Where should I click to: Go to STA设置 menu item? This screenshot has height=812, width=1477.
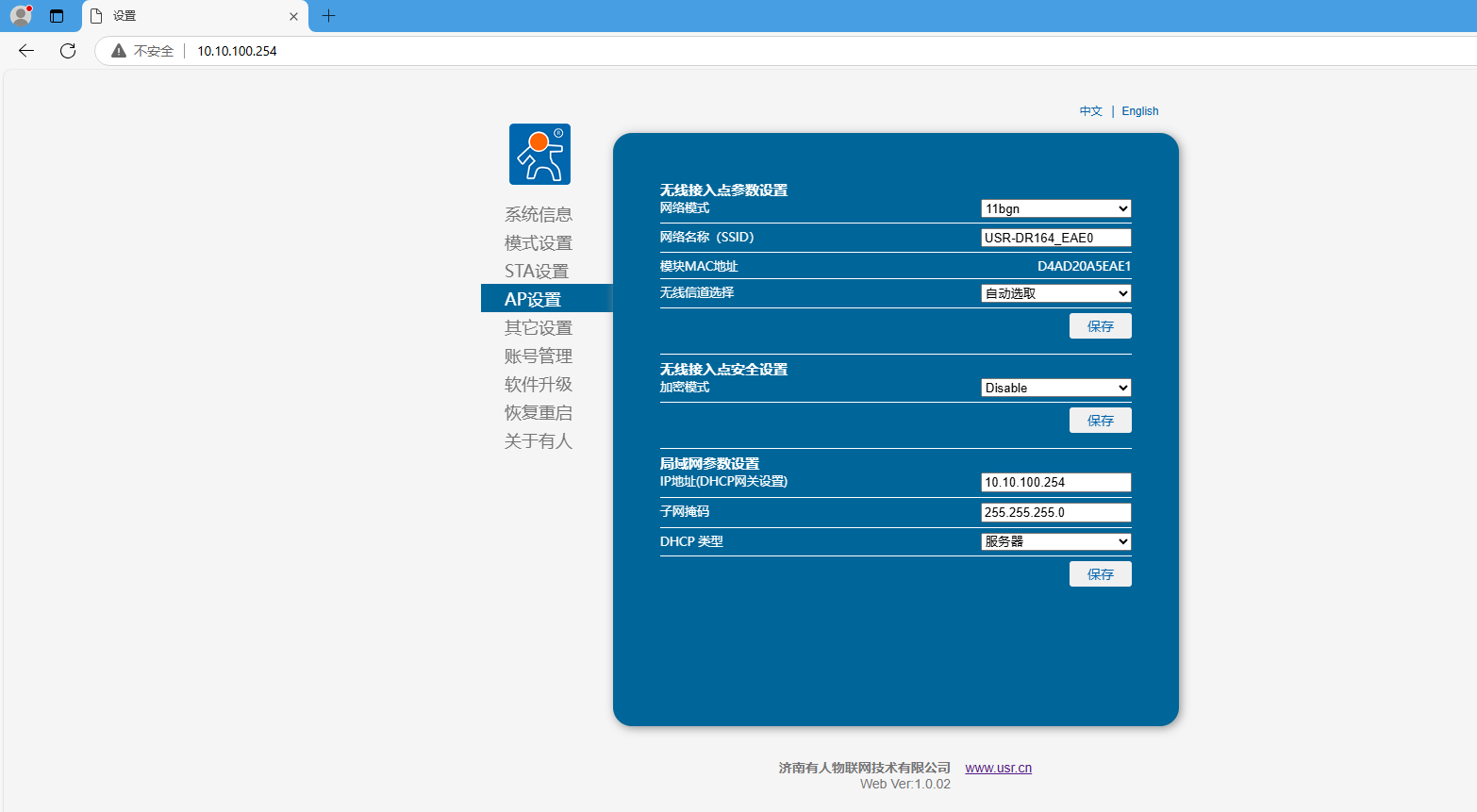[x=537, y=272]
